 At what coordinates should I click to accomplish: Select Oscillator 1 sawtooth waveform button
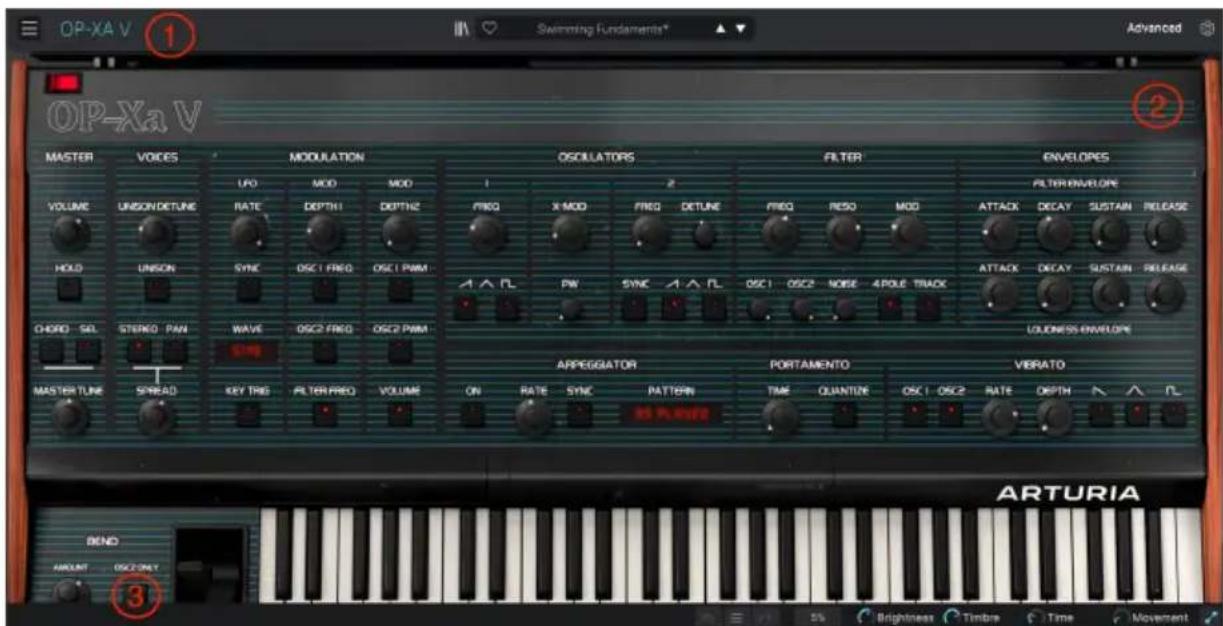(x=468, y=309)
